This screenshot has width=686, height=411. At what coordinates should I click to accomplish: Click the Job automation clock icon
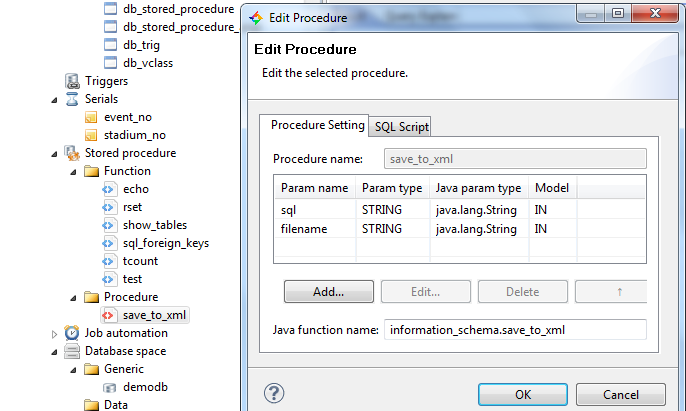pos(72,333)
